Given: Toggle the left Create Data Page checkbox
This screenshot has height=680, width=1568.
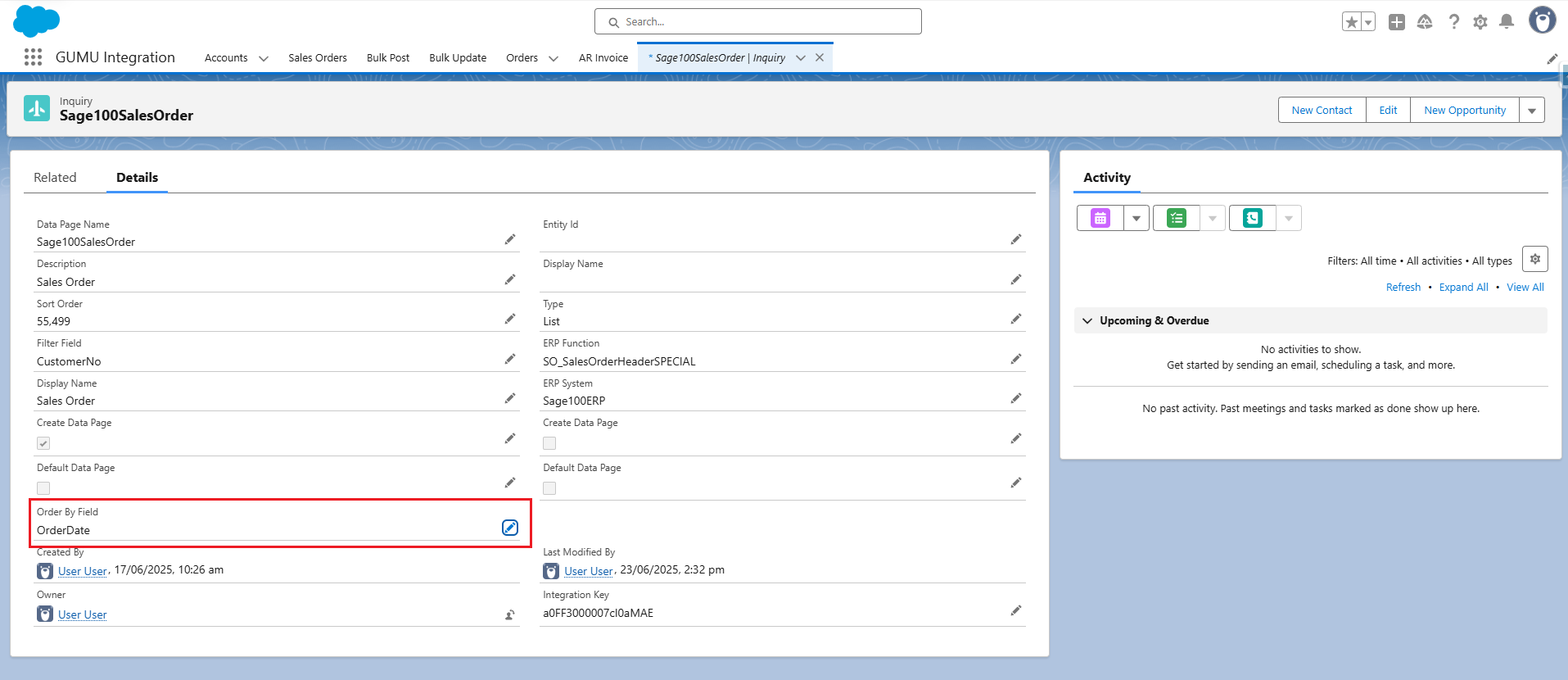Looking at the screenshot, I should point(43,443).
